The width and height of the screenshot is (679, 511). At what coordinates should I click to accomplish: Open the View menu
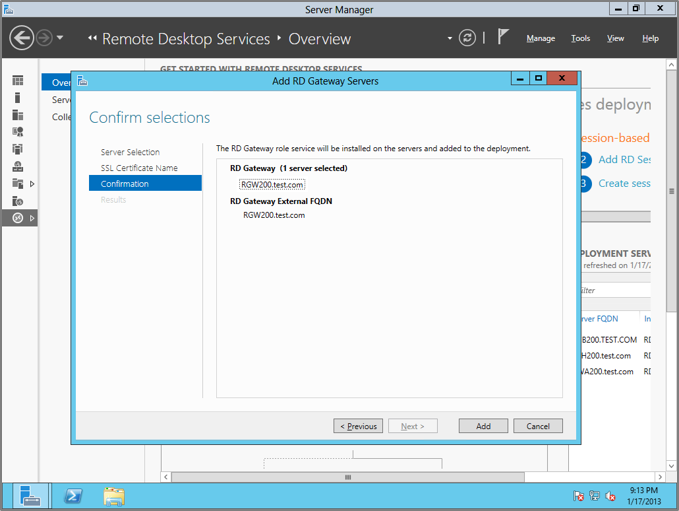click(615, 39)
